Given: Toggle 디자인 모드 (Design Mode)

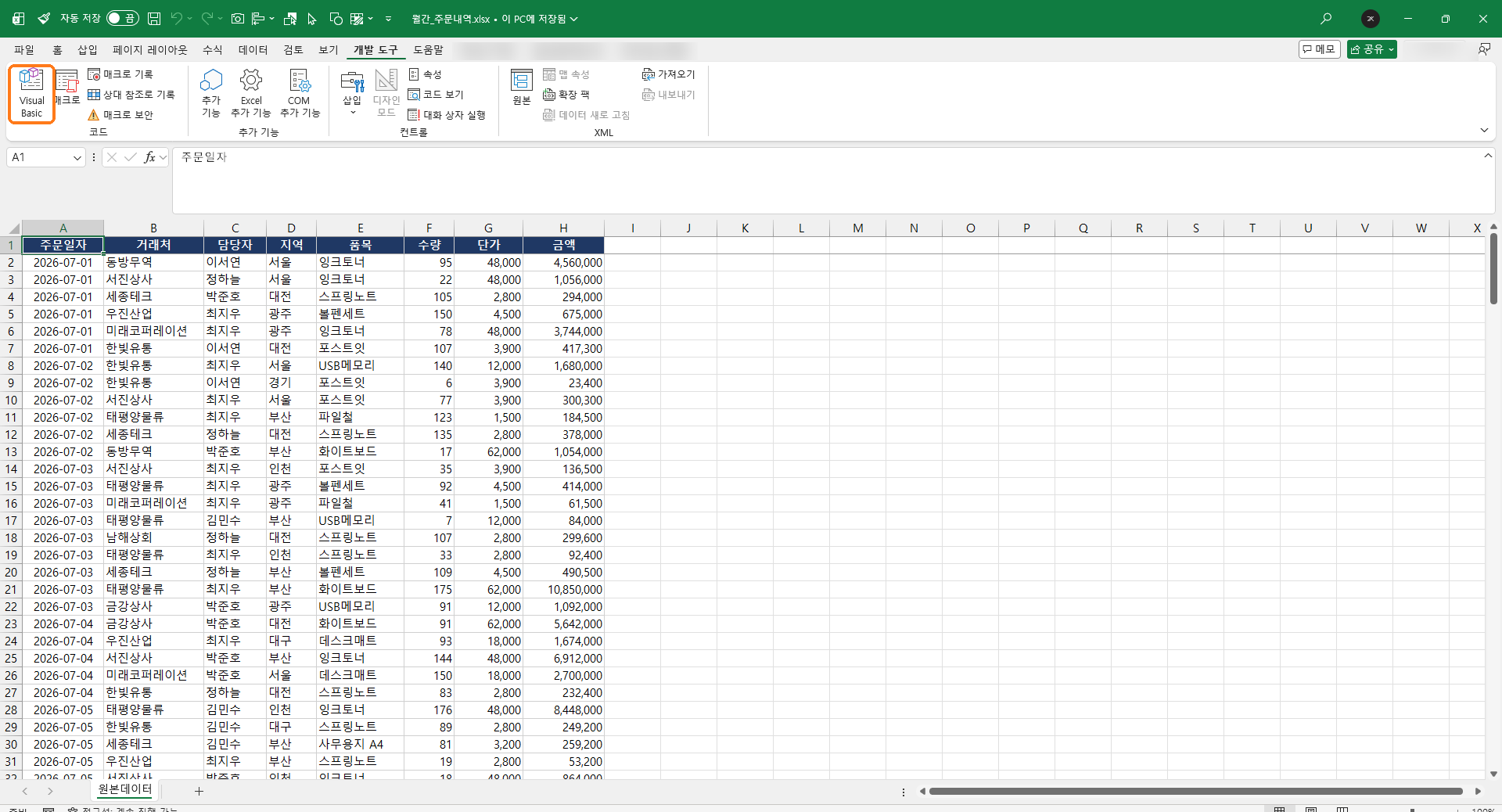Looking at the screenshot, I should click(x=386, y=94).
